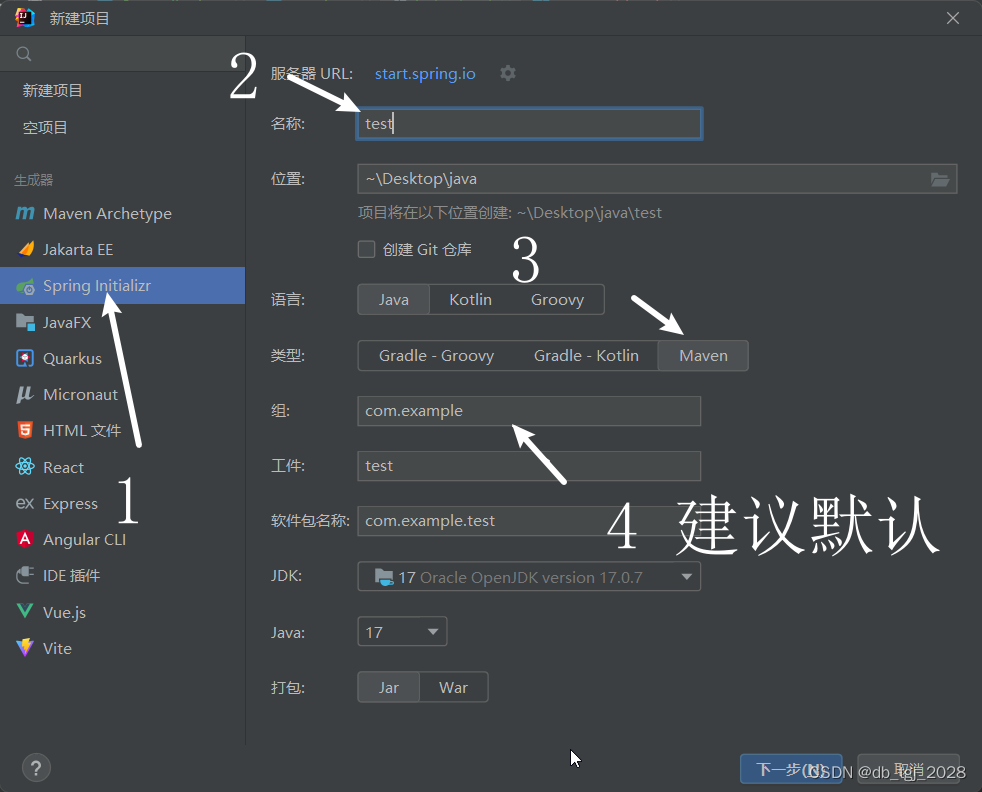Click the Jakarta EE generator icon

tap(25, 249)
